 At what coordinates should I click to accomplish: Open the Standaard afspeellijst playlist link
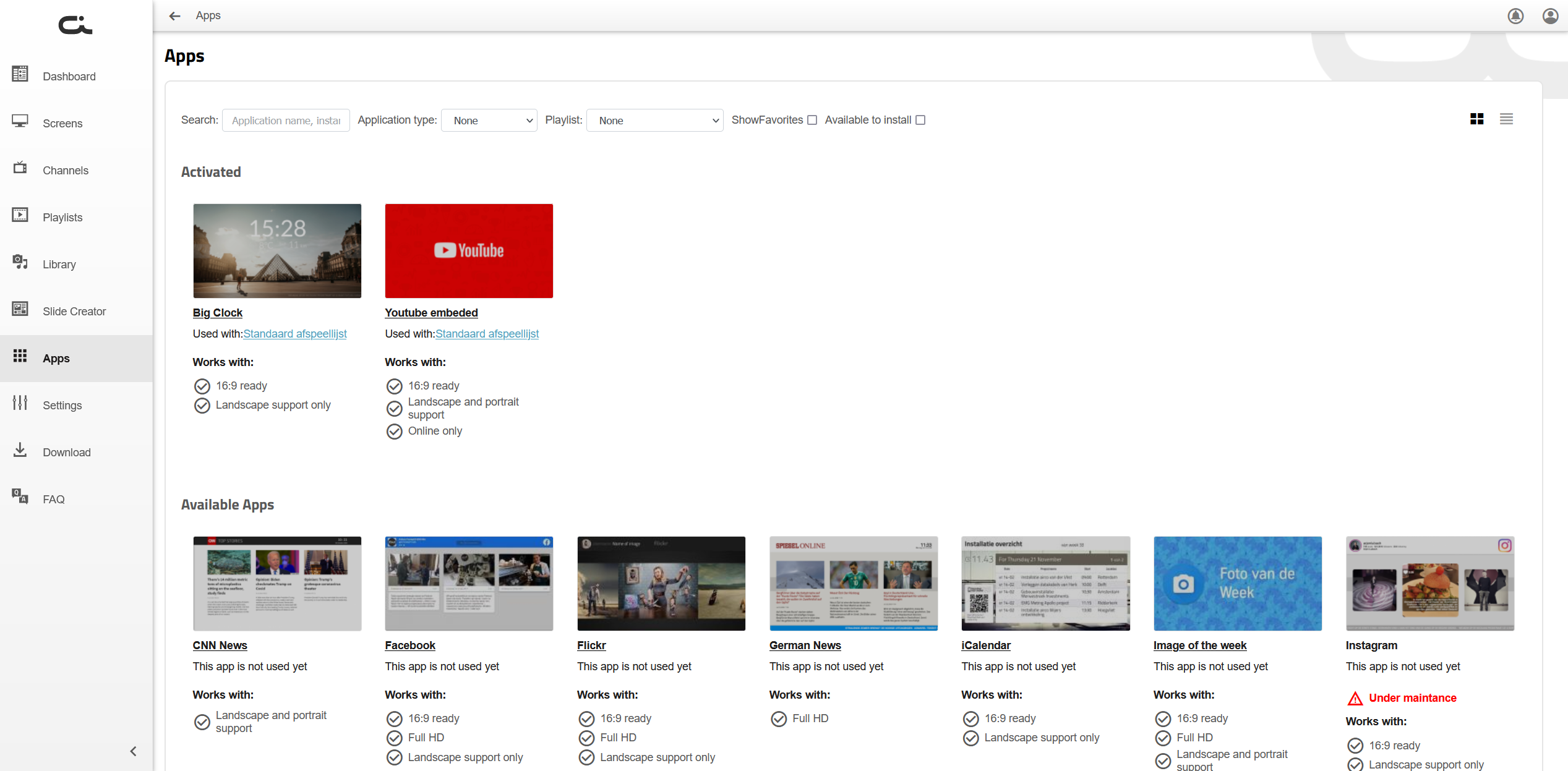(295, 333)
